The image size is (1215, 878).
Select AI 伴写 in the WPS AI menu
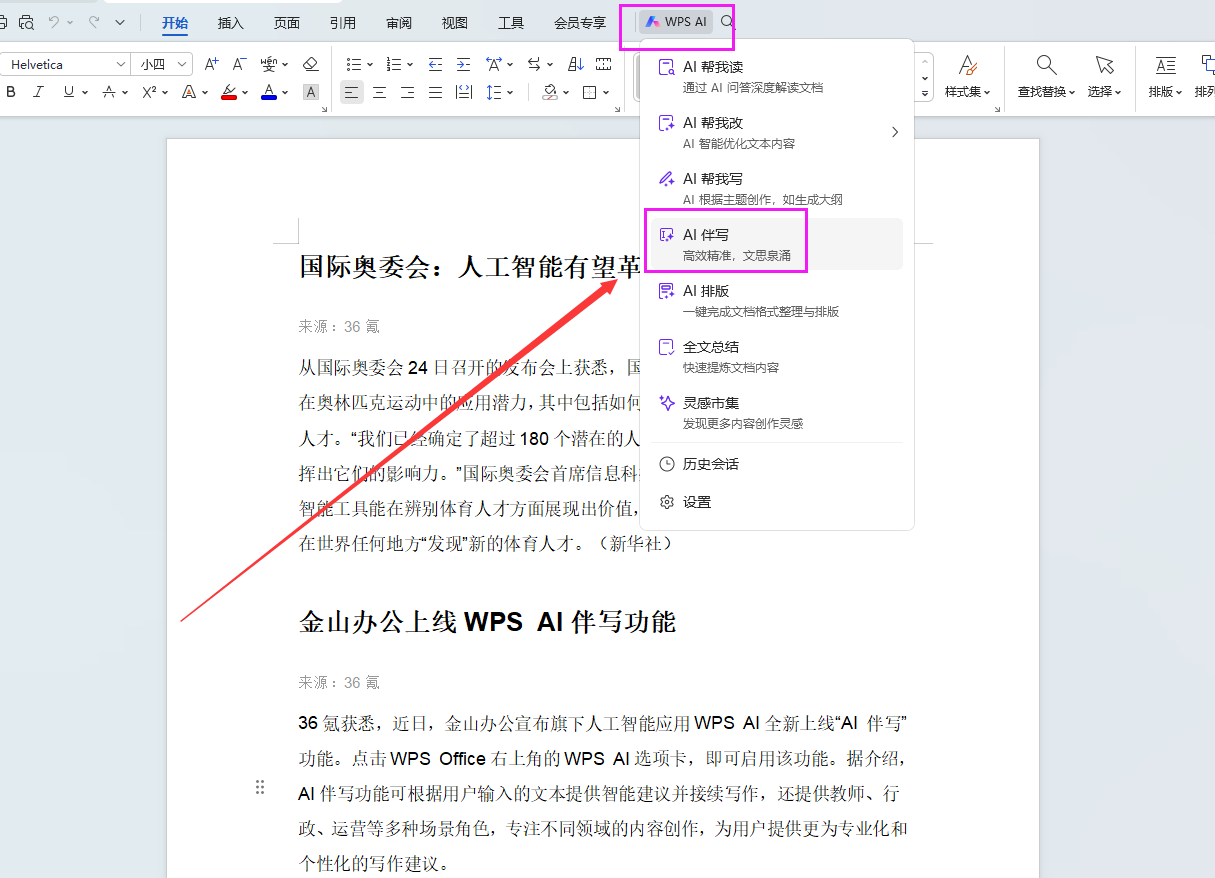(x=777, y=244)
